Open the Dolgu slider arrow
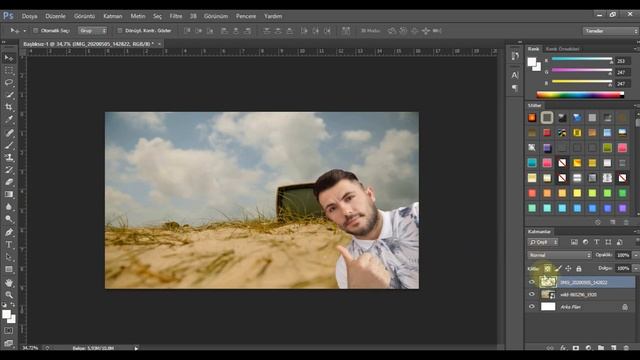The width and height of the screenshot is (640, 360). click(x=636, y=268)
